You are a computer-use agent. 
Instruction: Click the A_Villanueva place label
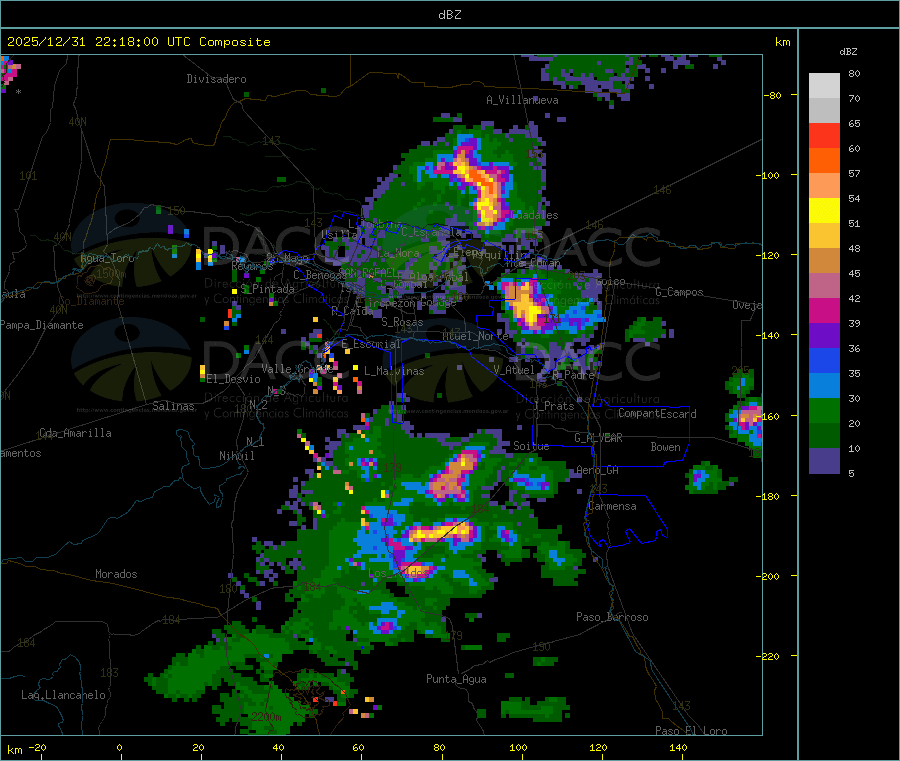tap(522, 100)
